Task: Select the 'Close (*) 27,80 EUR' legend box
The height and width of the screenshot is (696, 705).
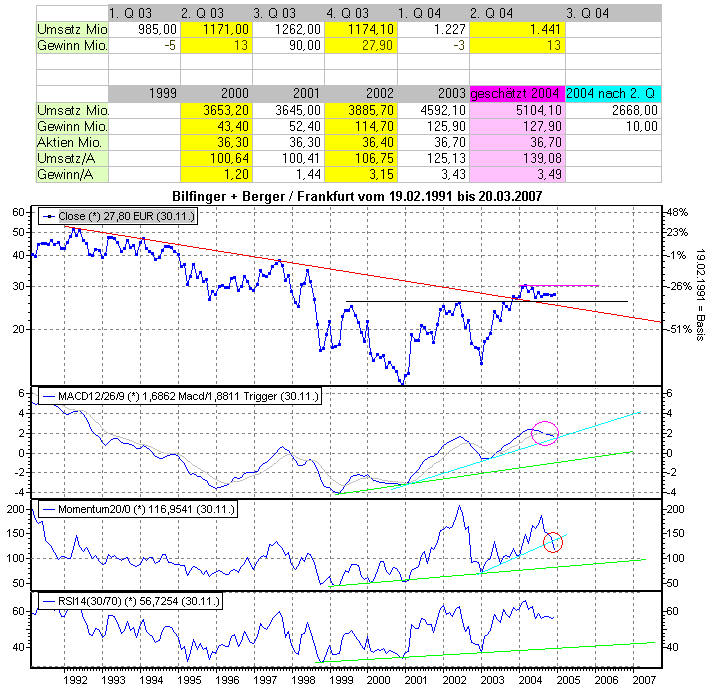Action: tap(118, 216)
